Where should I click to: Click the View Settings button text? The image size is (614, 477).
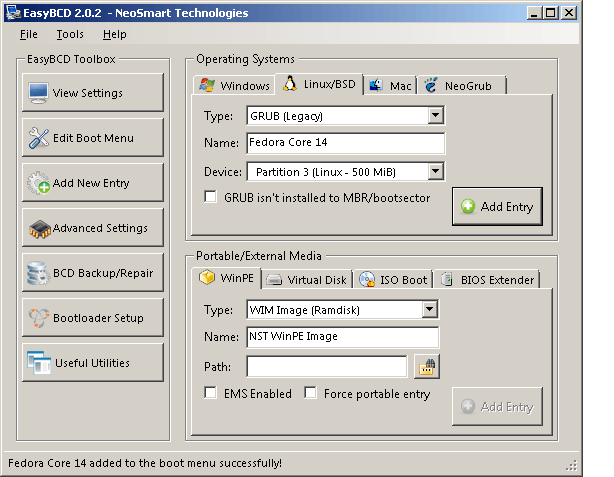(87, 93)
